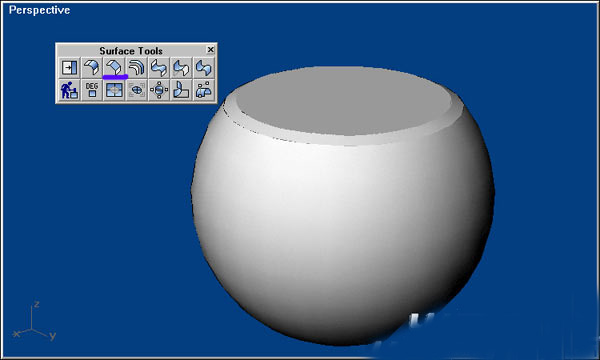Viewport: 600px width, 360px height.
Task: Select the Extend Surface tool
Action: point(69,68)
